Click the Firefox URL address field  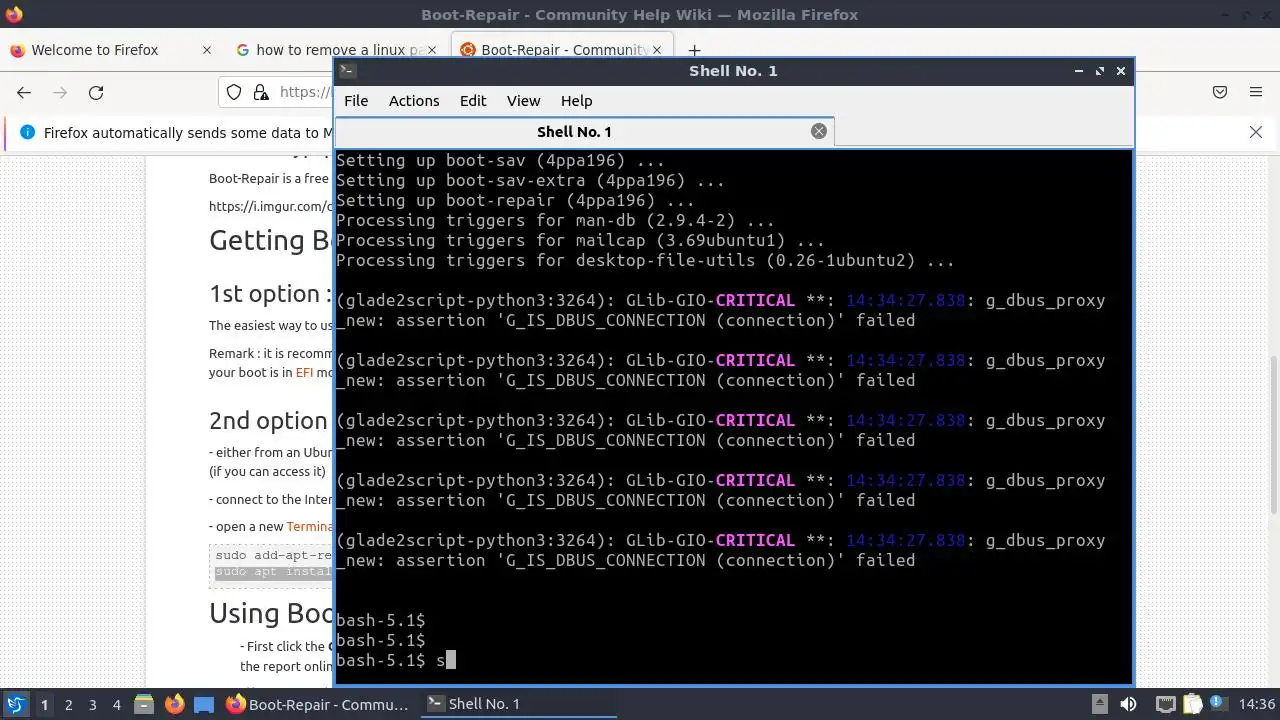tap(306, 92)
